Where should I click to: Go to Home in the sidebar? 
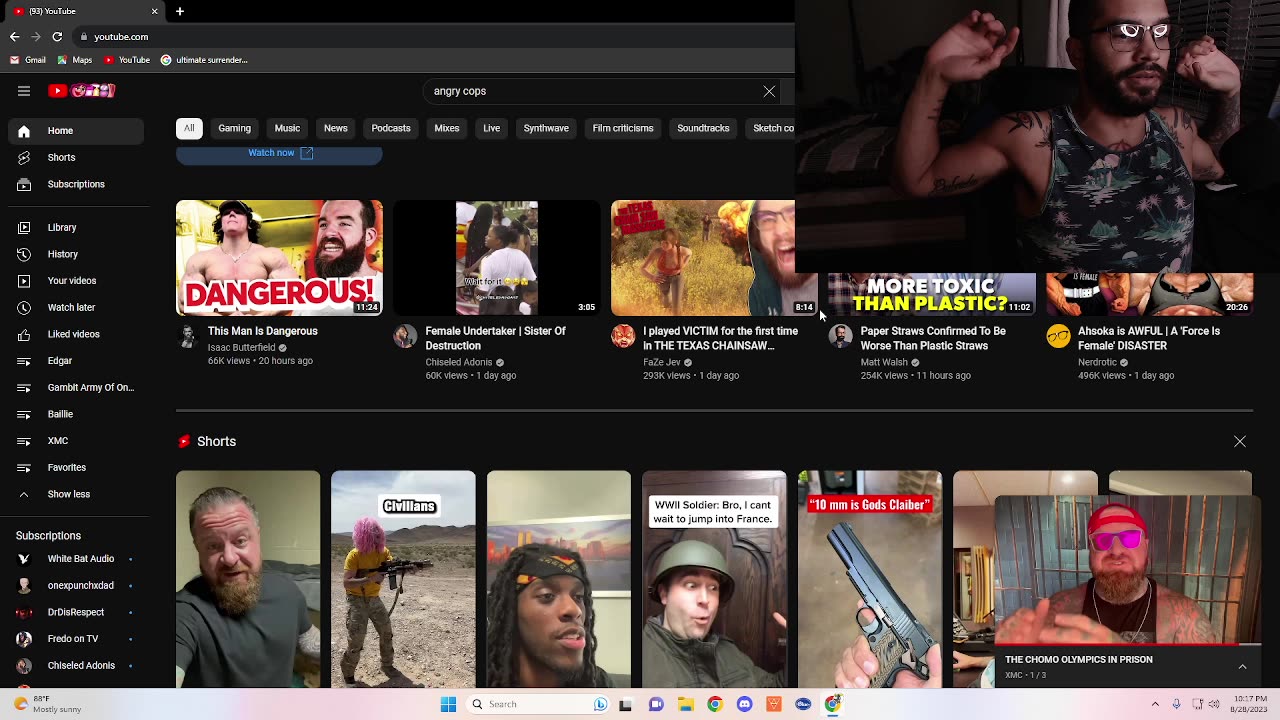(x=76, y=131)
